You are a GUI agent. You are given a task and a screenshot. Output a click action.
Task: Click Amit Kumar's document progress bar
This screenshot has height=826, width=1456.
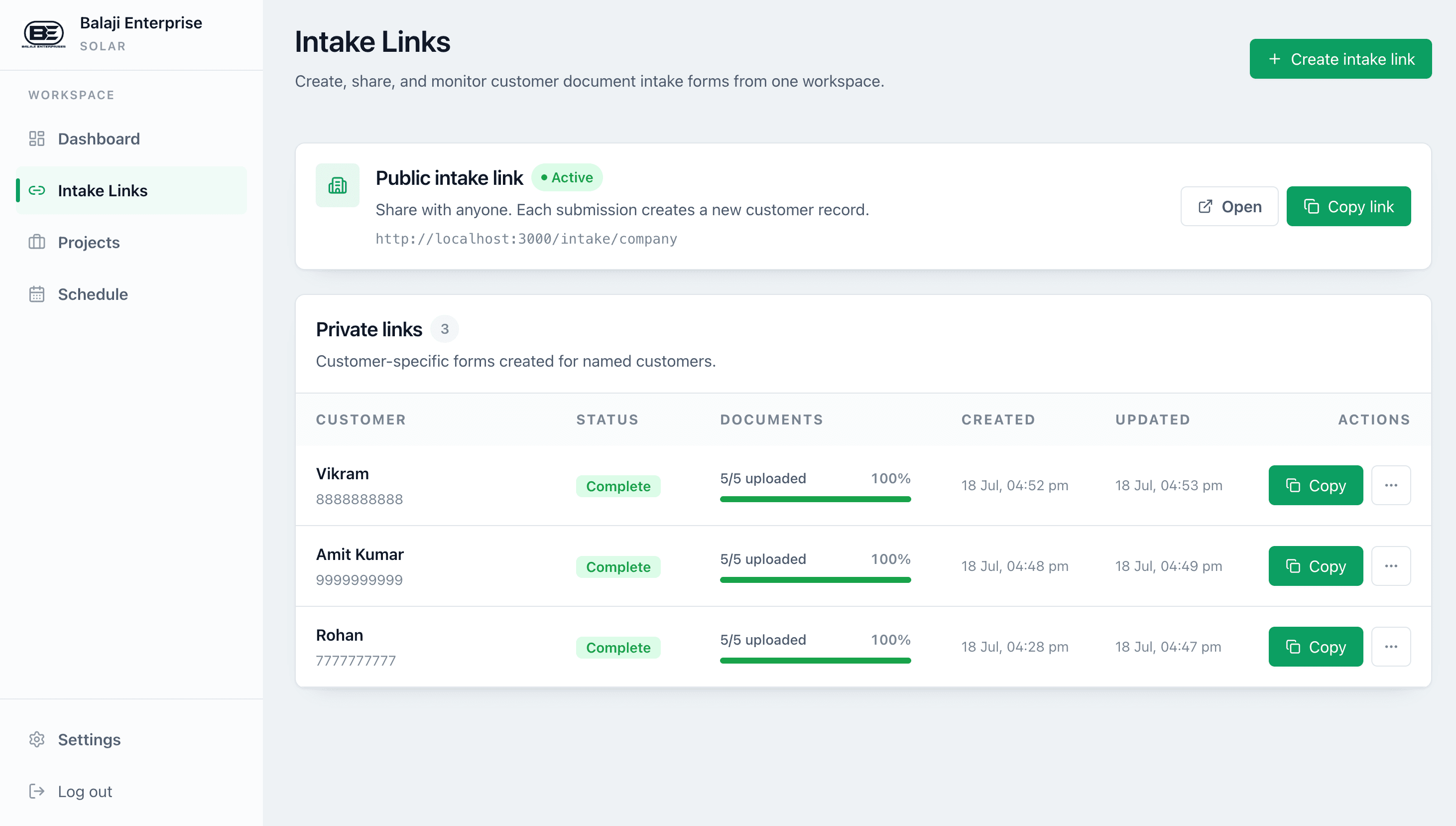(815, 580)
